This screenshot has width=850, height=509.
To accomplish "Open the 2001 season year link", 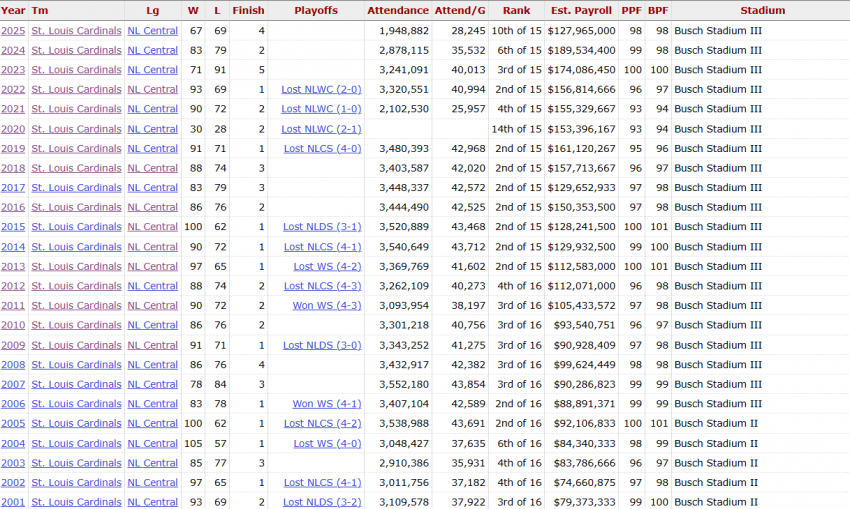I will click(x=13, y=502).
